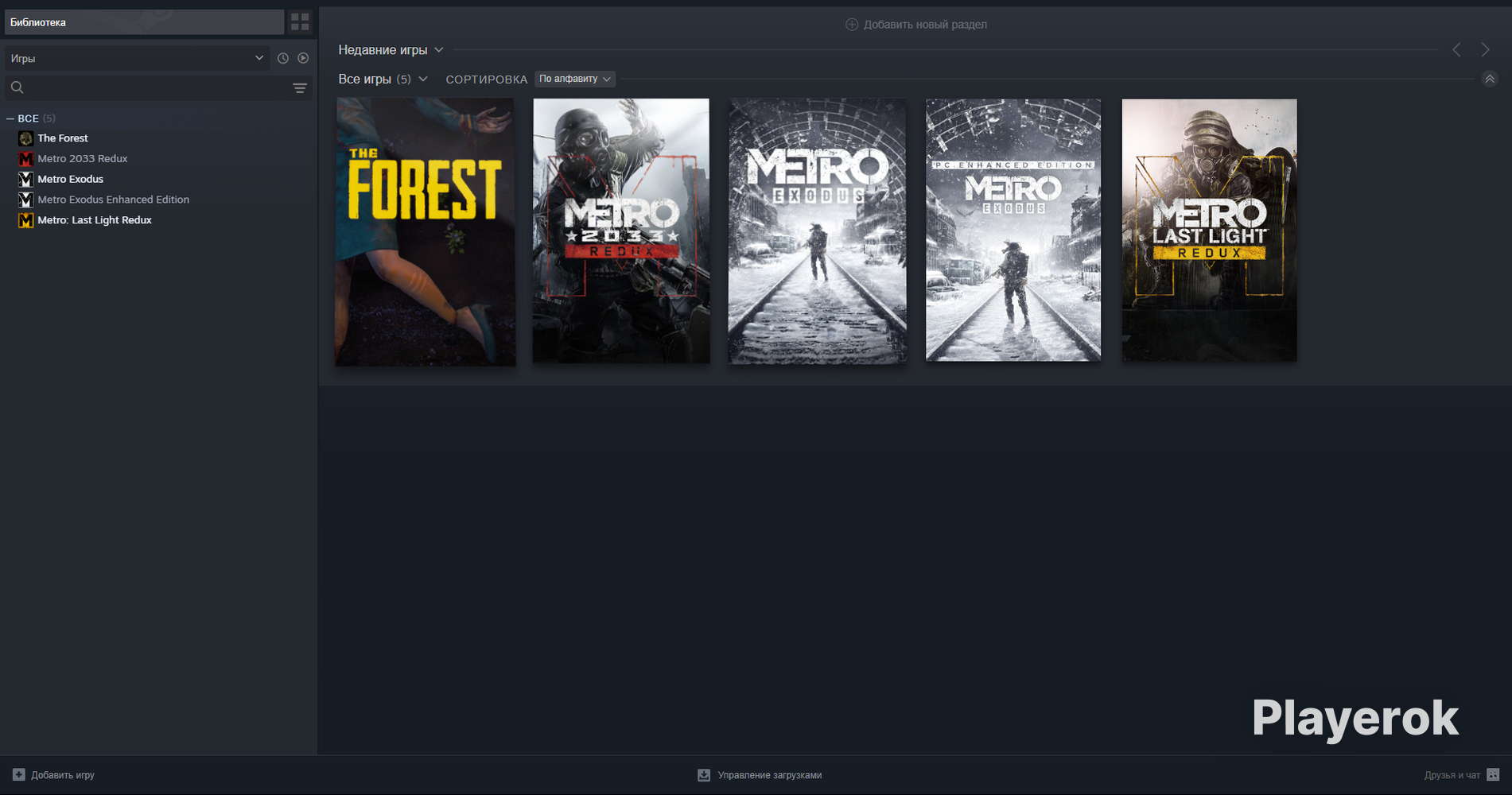Click the Add game plus icon
Viewport: 1512px width, 795px height.
[19, 774]
